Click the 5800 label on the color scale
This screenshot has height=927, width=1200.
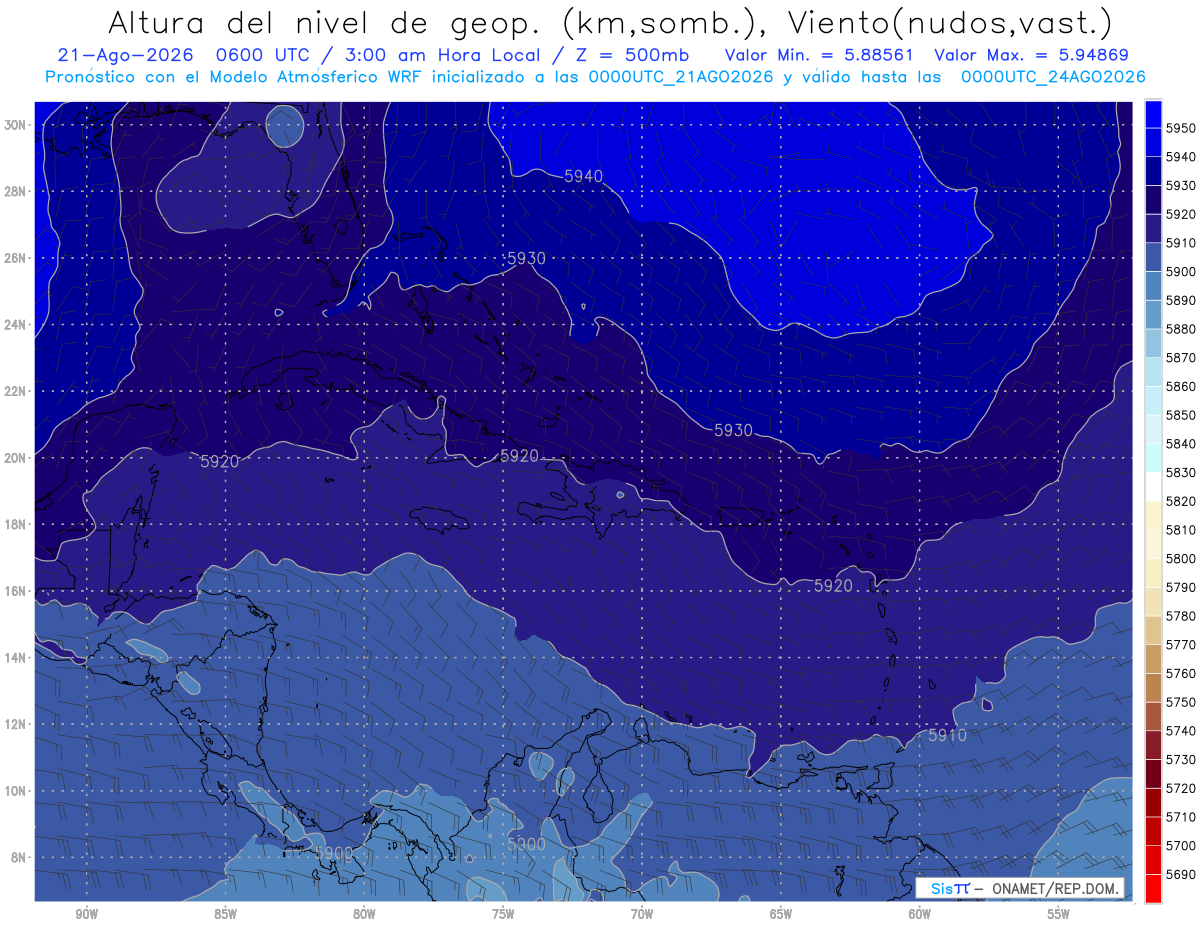click(x=1180, y=558)
